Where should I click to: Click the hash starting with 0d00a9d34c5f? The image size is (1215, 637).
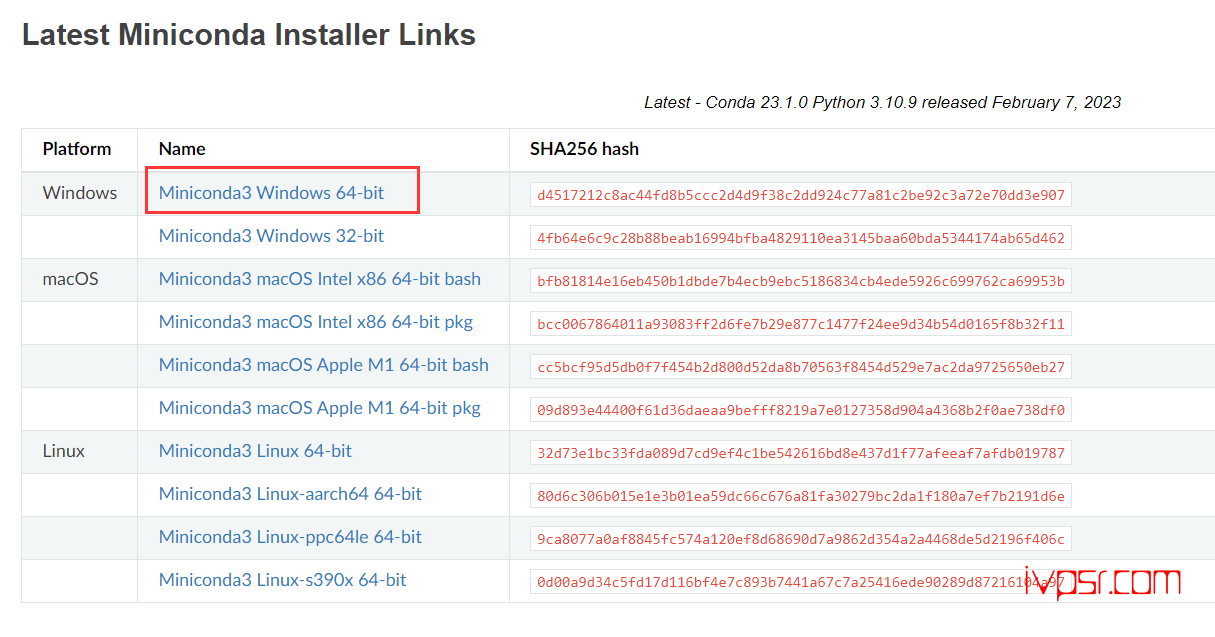(801, 582)
